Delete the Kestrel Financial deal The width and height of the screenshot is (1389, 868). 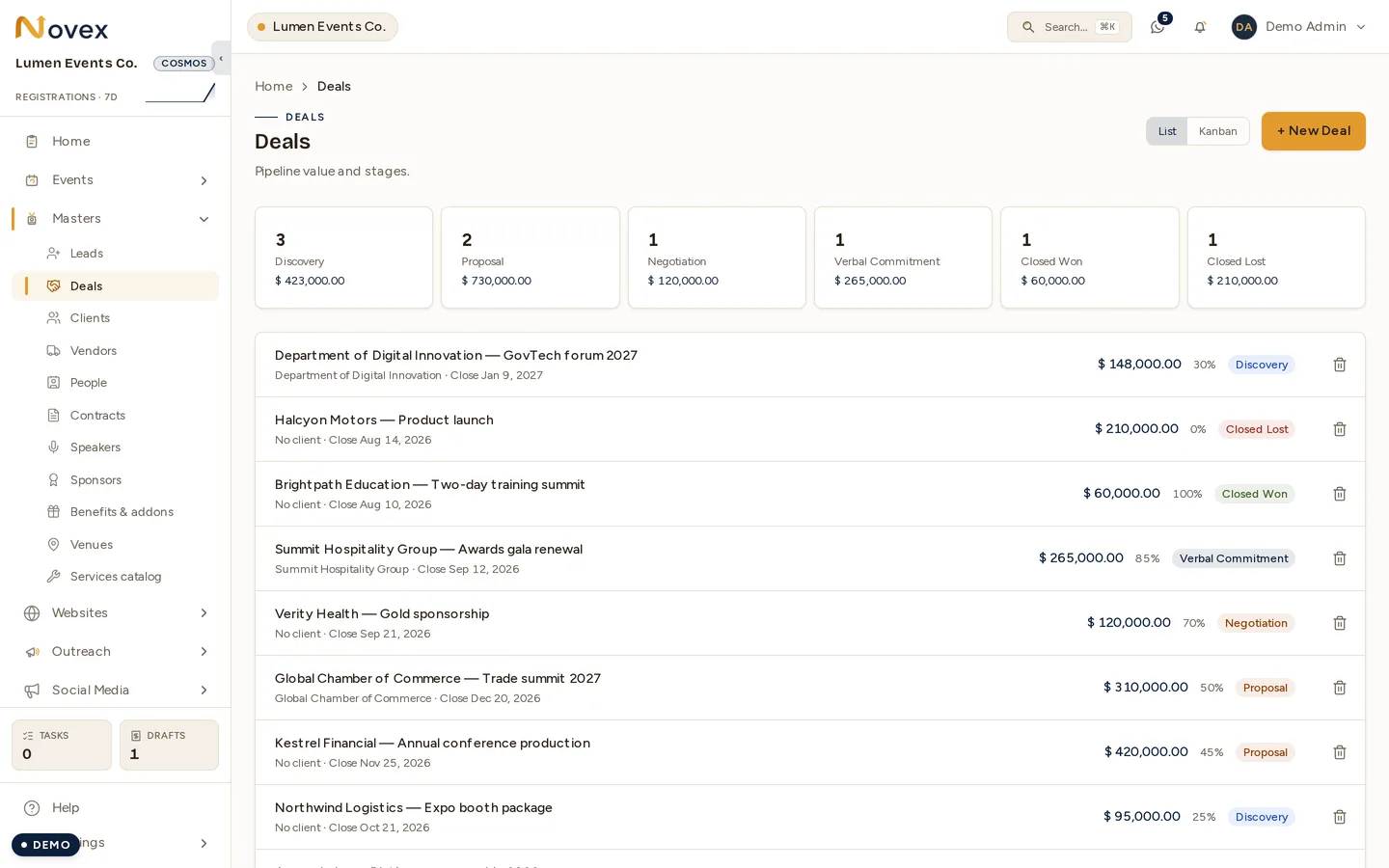1339,752
